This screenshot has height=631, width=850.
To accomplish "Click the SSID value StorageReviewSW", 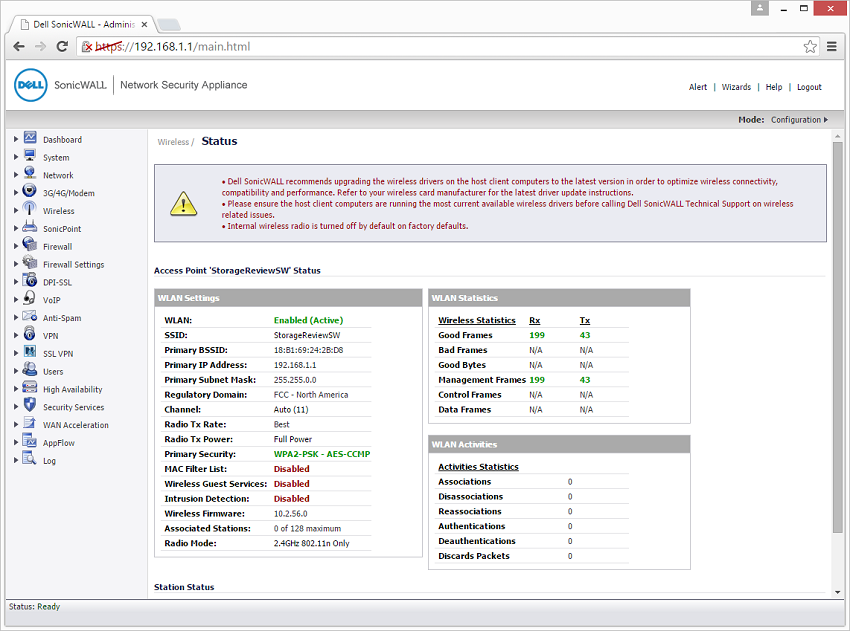I will [x=307, y=336].
